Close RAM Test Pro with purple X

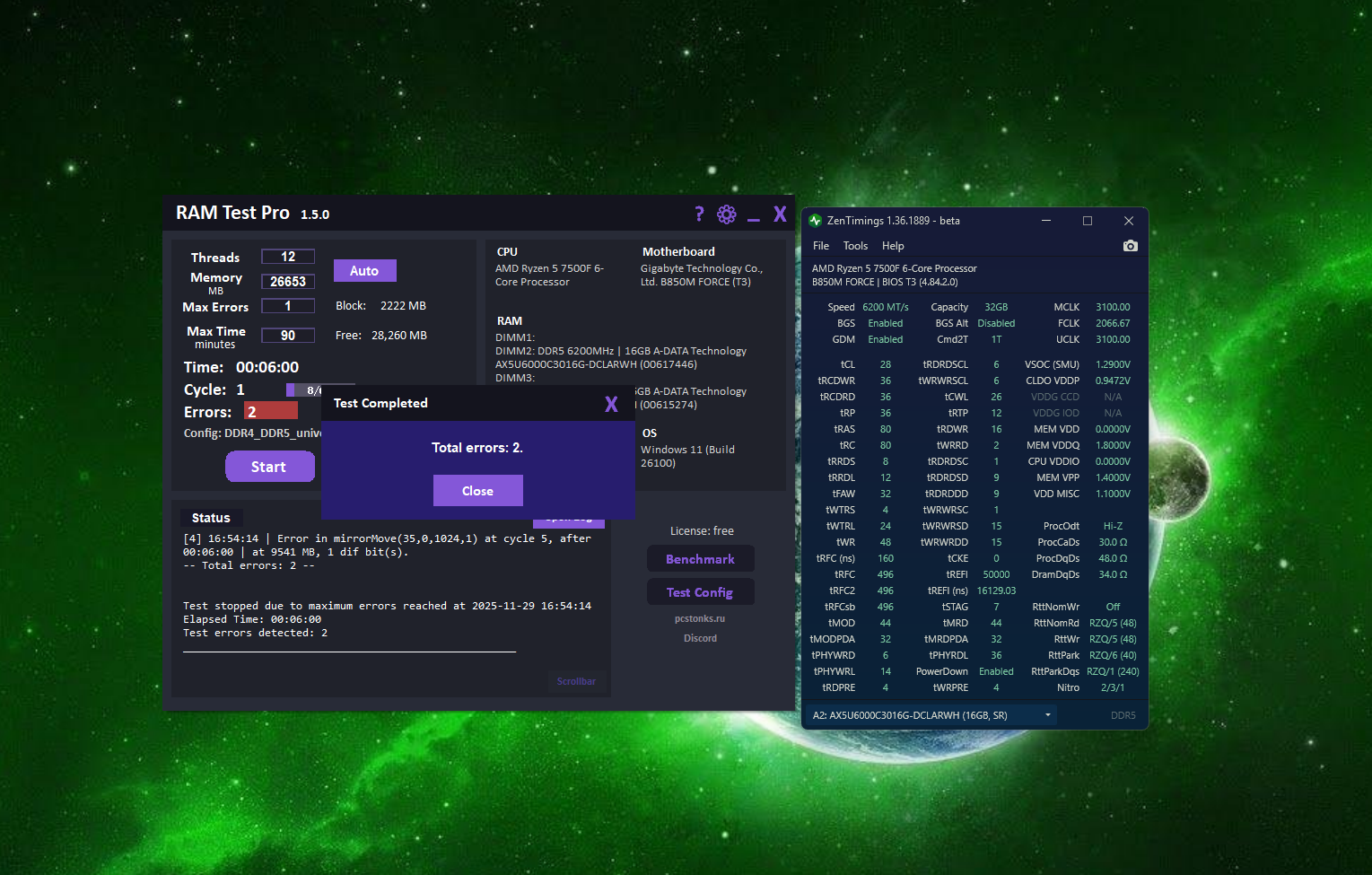[x=780, y=214]
